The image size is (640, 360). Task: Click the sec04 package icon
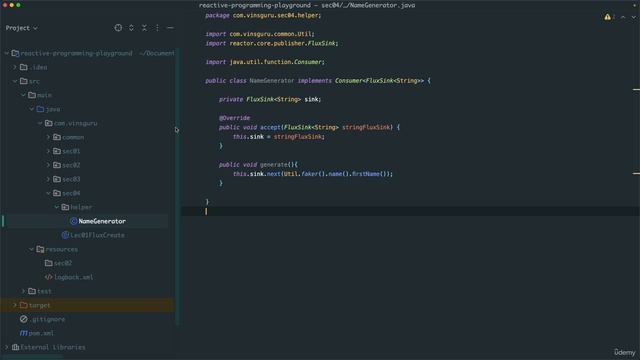point(57,193)
